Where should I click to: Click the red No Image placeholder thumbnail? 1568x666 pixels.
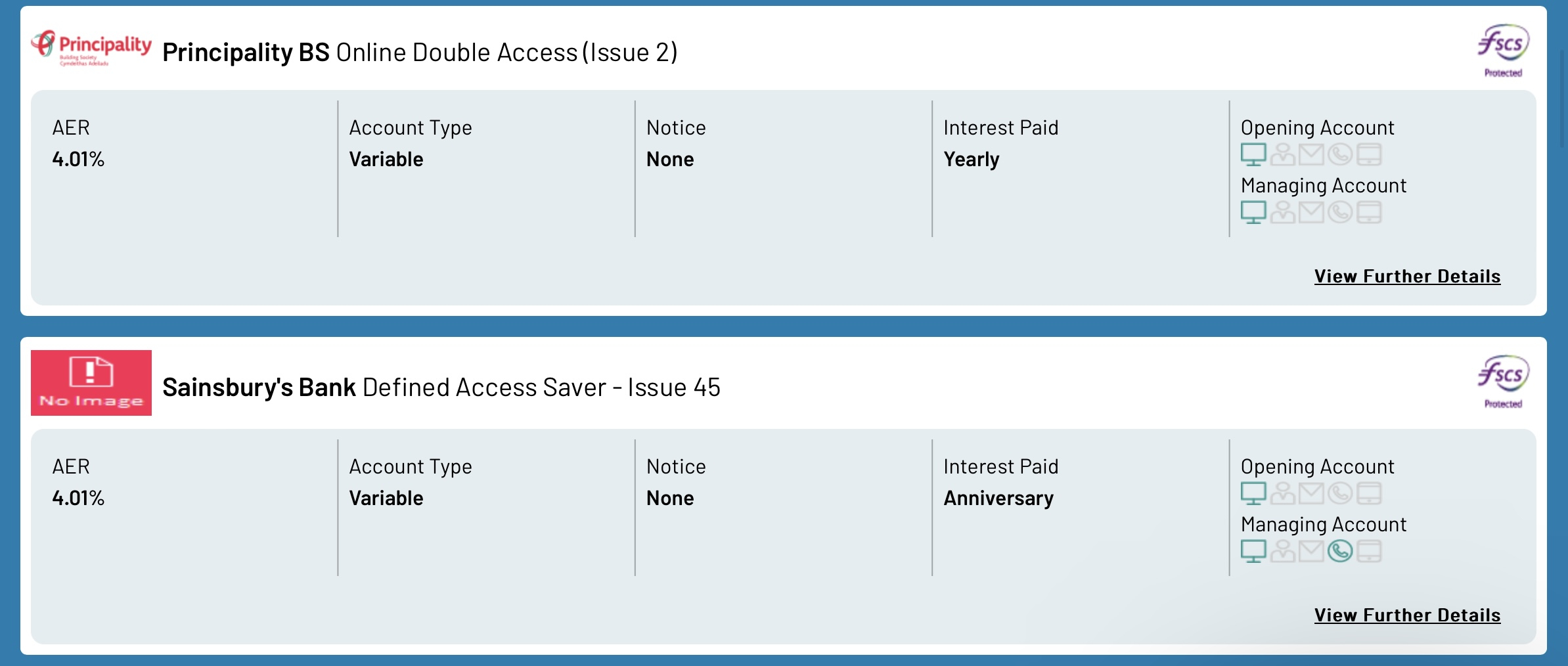pyautogui.click(x=91, y=383)
